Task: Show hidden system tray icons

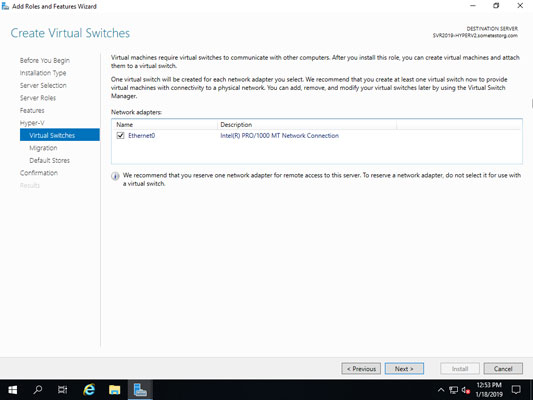Action: pos(441,390)
